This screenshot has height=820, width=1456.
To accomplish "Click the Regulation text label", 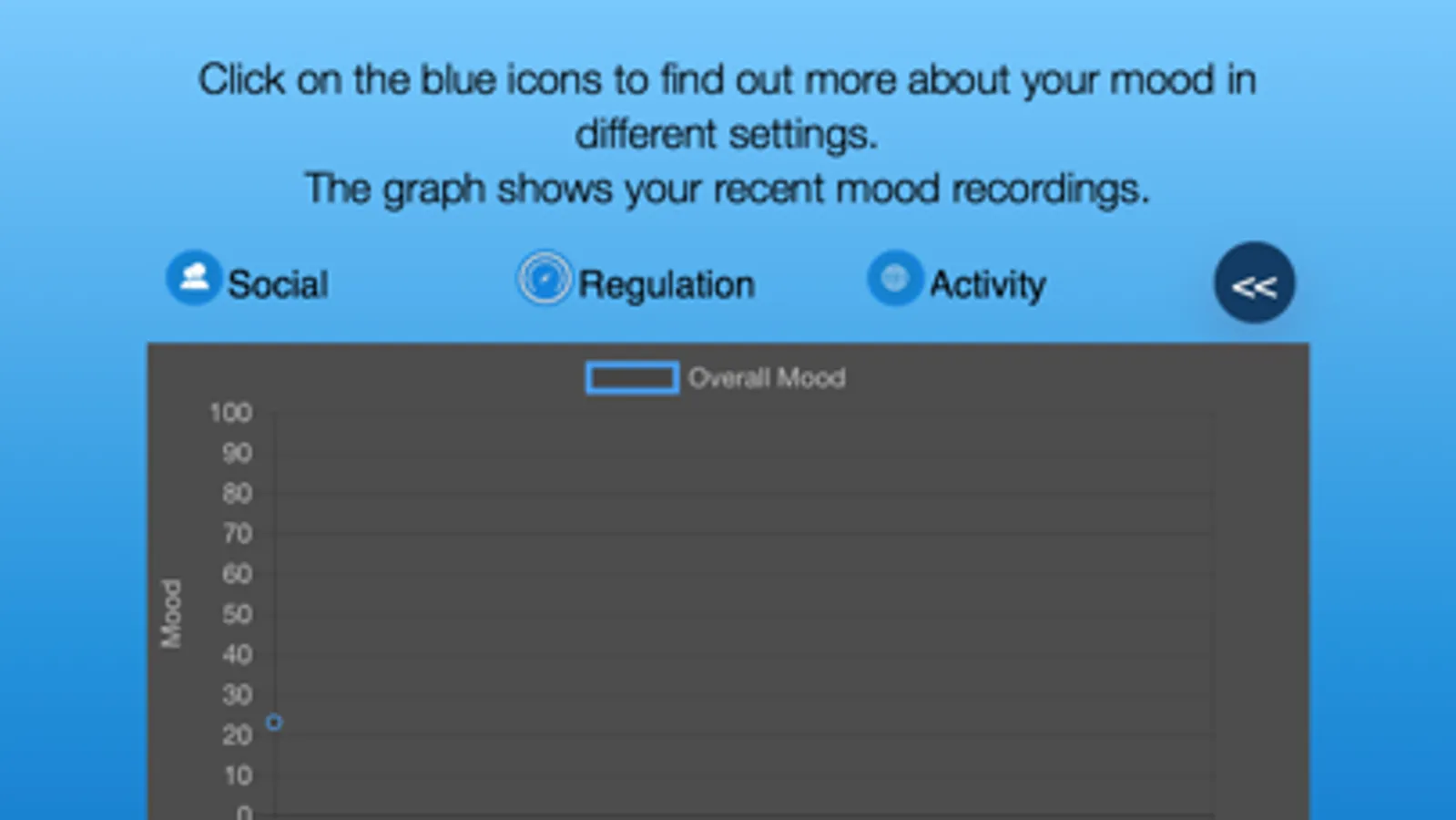I will tap(667, 284).
